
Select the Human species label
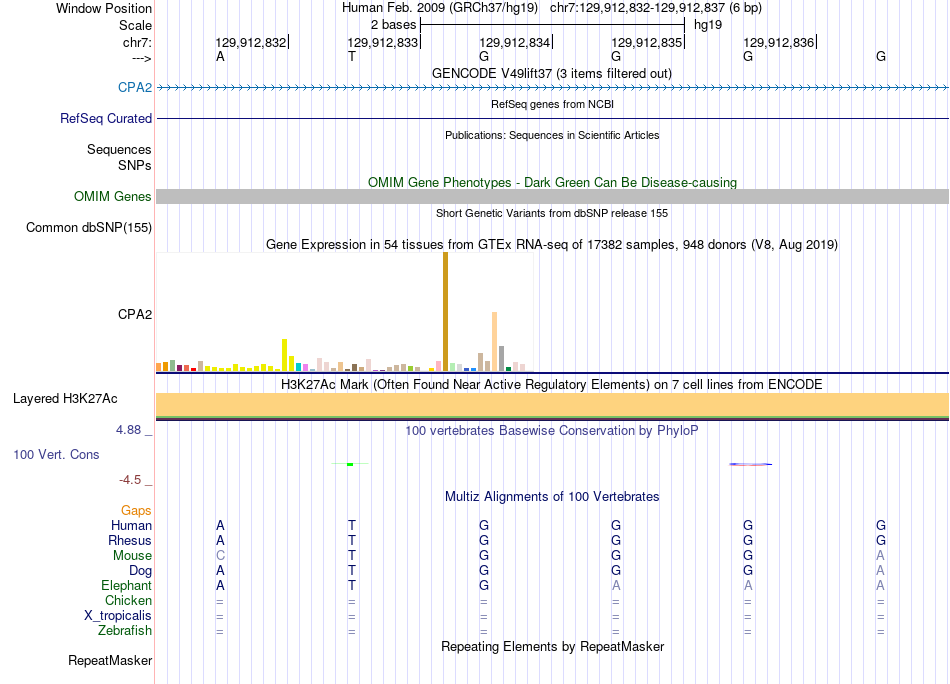[x=131, y=525]
